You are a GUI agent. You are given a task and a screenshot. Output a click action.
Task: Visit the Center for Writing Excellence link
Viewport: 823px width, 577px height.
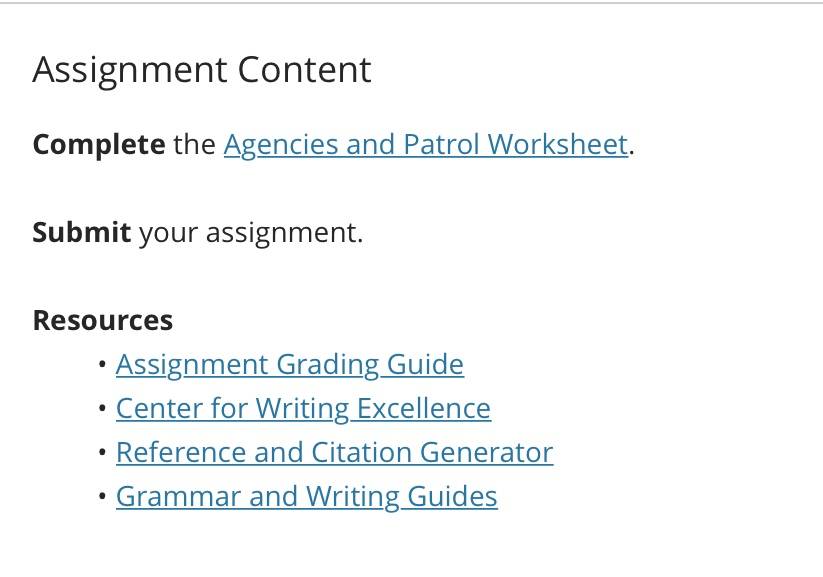tap(303, 408)
